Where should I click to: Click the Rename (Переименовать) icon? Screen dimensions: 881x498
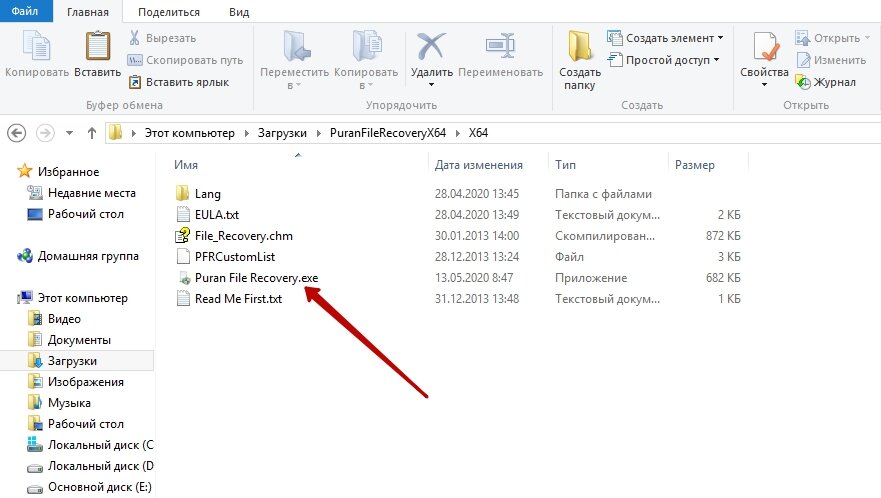coord(500,46)
